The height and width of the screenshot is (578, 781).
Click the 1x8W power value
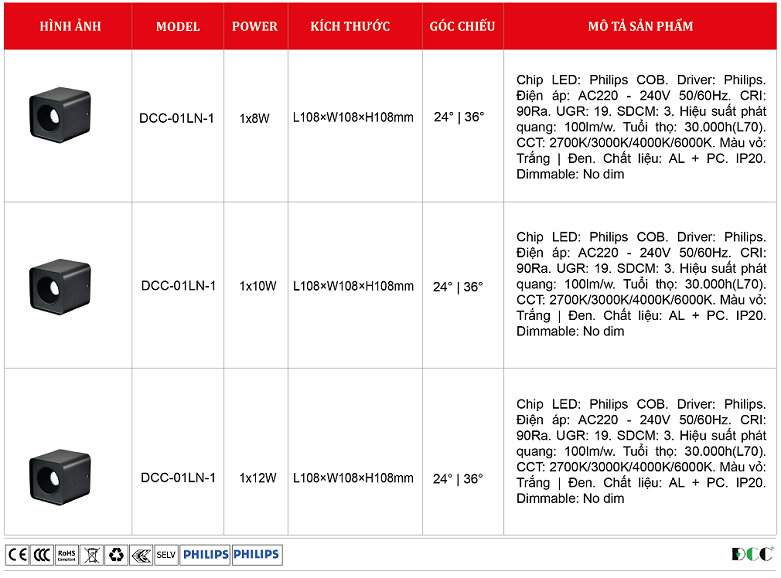[255, 118]
